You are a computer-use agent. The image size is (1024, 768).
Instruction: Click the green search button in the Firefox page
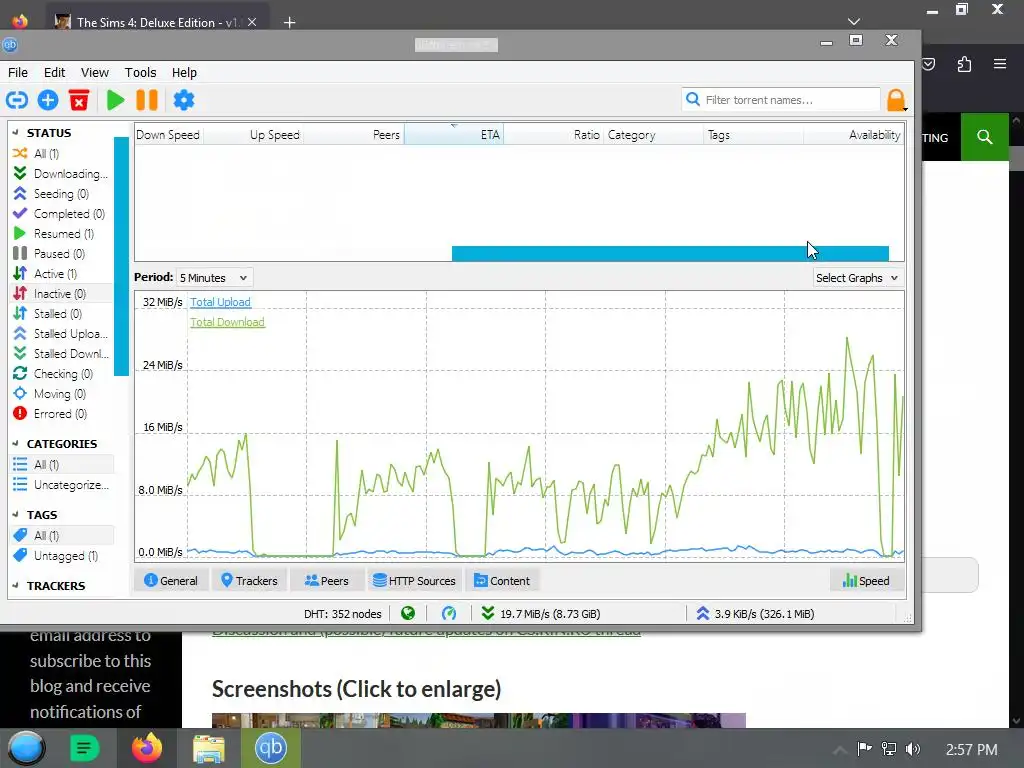click(x=985, y=137)
